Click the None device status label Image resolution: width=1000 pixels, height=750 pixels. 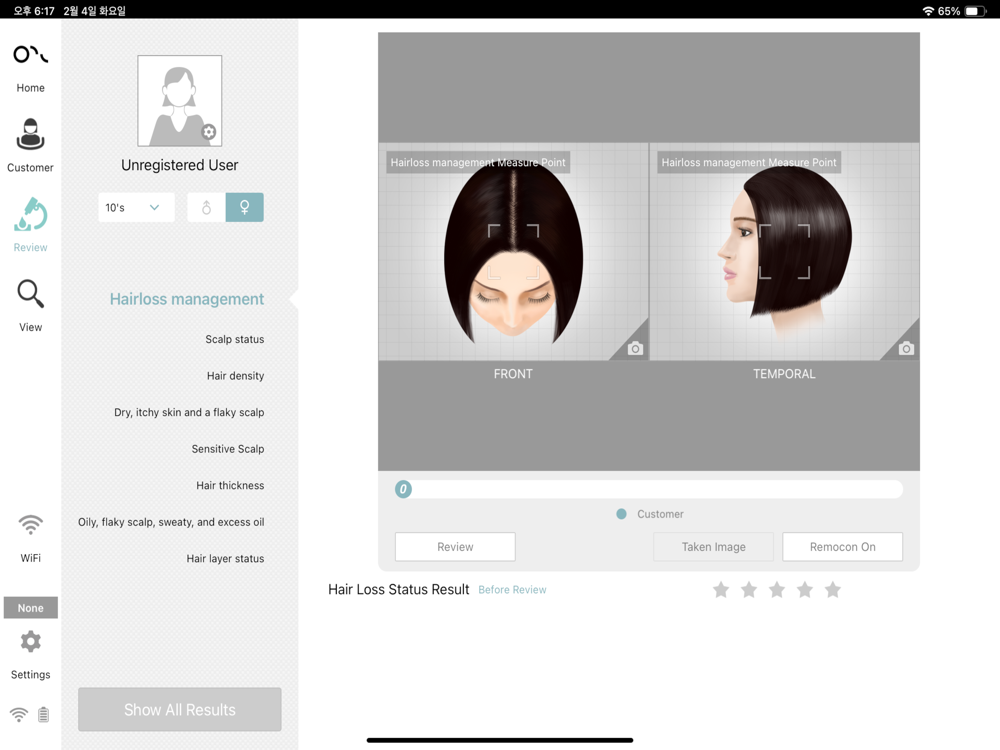(x=31, y=608)
